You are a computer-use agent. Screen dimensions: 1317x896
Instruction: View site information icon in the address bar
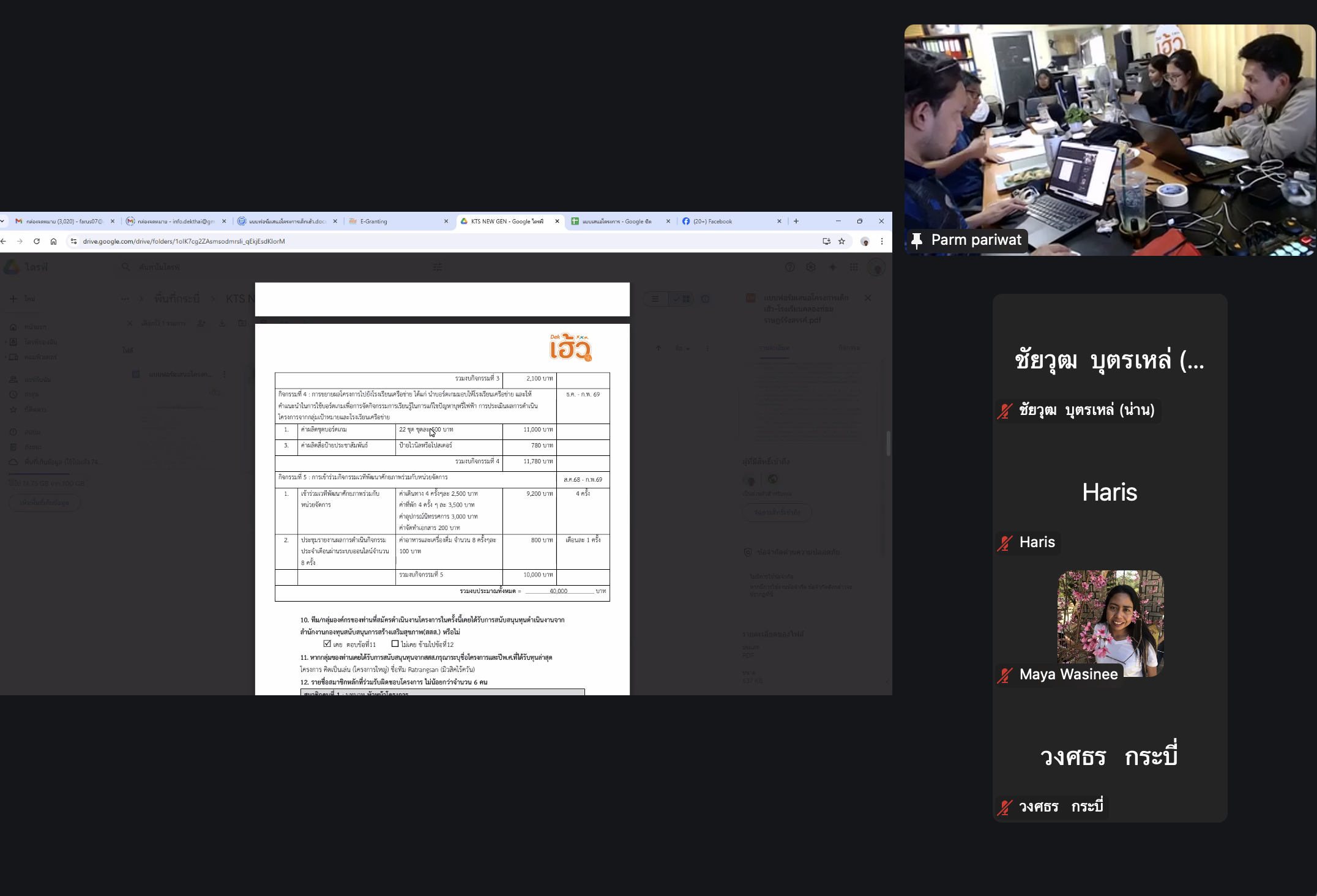[73, 241]
